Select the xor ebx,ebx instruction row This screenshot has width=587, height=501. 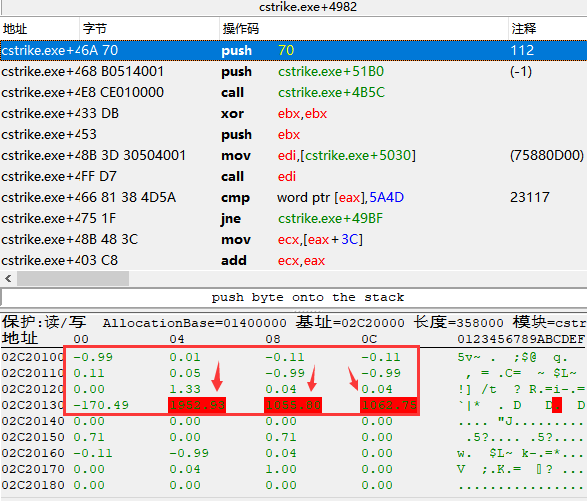coord(294,113)
